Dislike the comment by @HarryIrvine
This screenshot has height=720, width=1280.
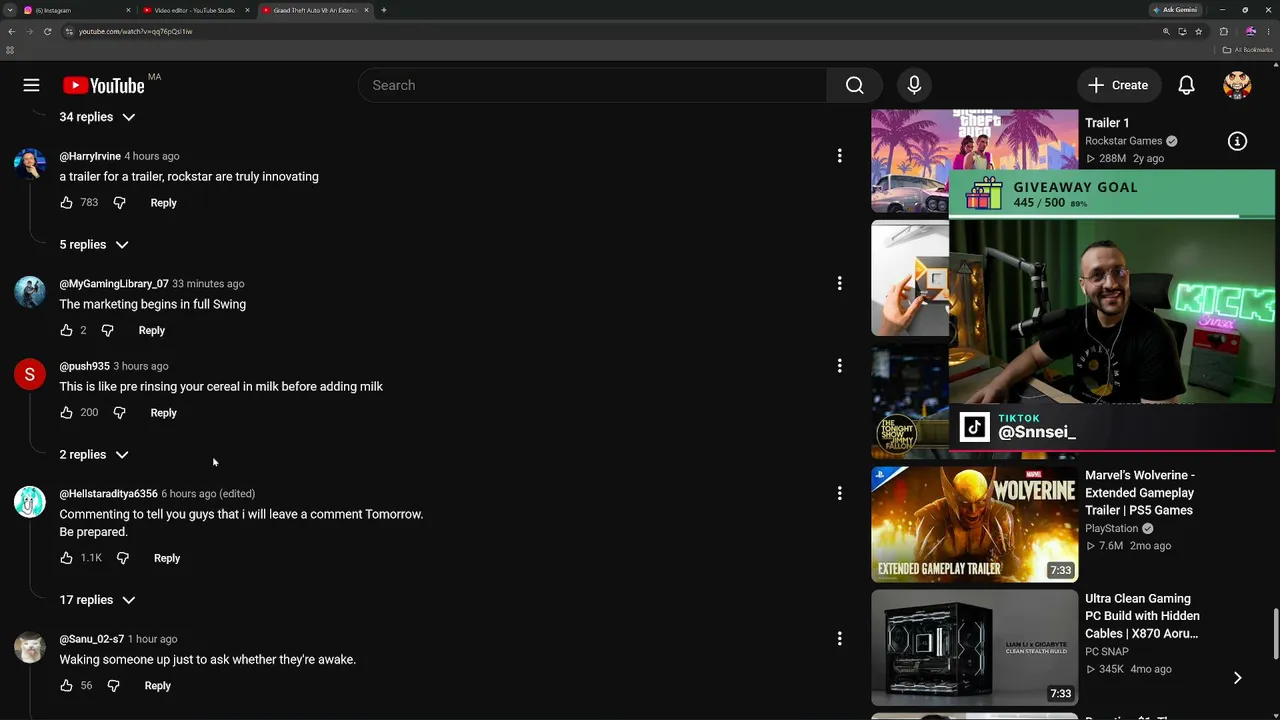click(x=119, y=203)
